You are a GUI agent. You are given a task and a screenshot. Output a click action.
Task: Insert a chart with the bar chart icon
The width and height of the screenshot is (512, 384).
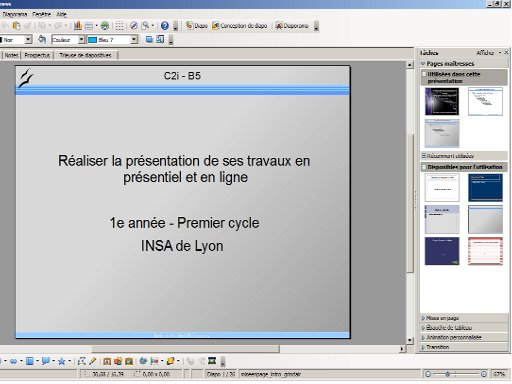click(78, 26)
